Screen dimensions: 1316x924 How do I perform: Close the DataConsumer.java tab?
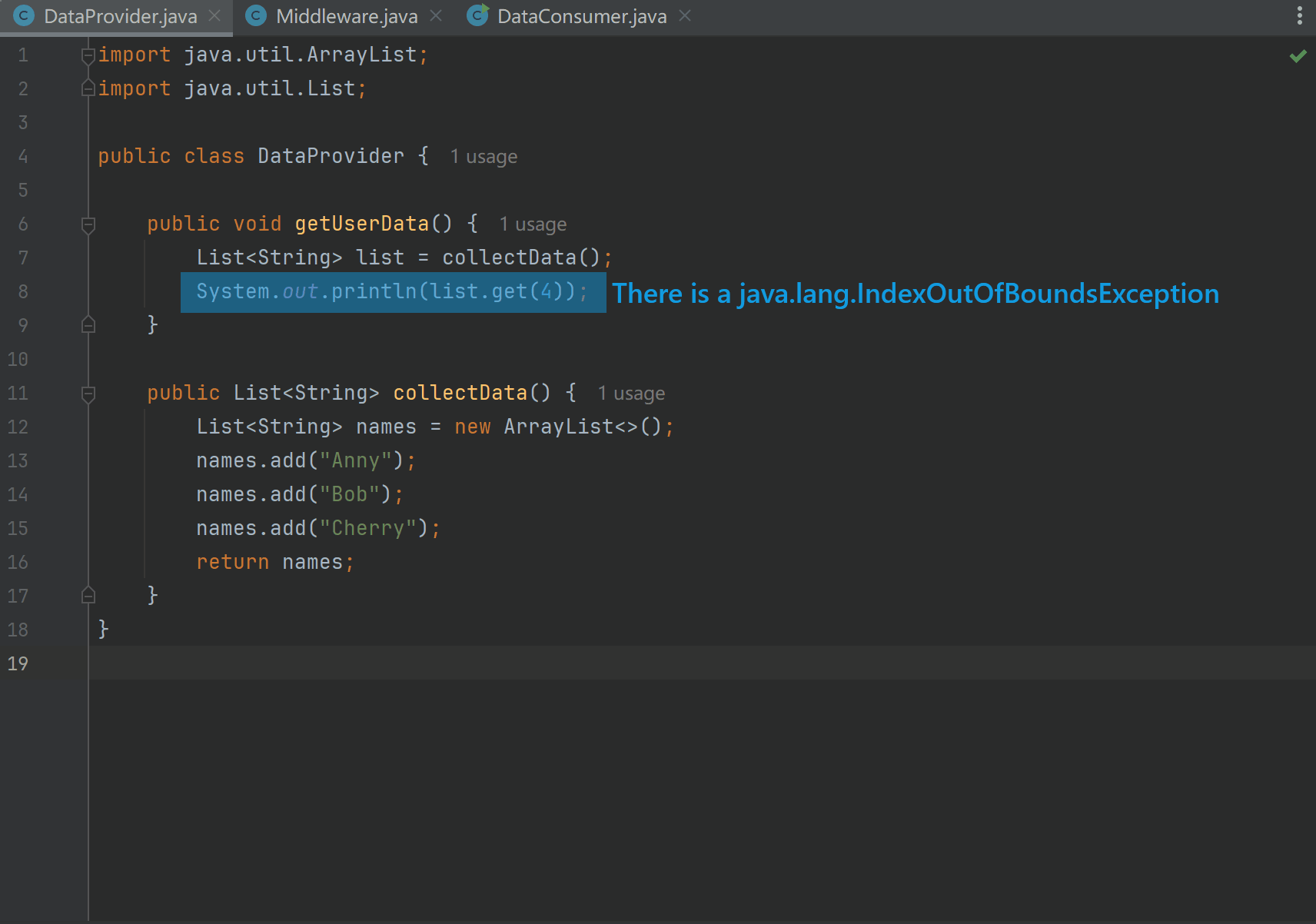point(684,15)
